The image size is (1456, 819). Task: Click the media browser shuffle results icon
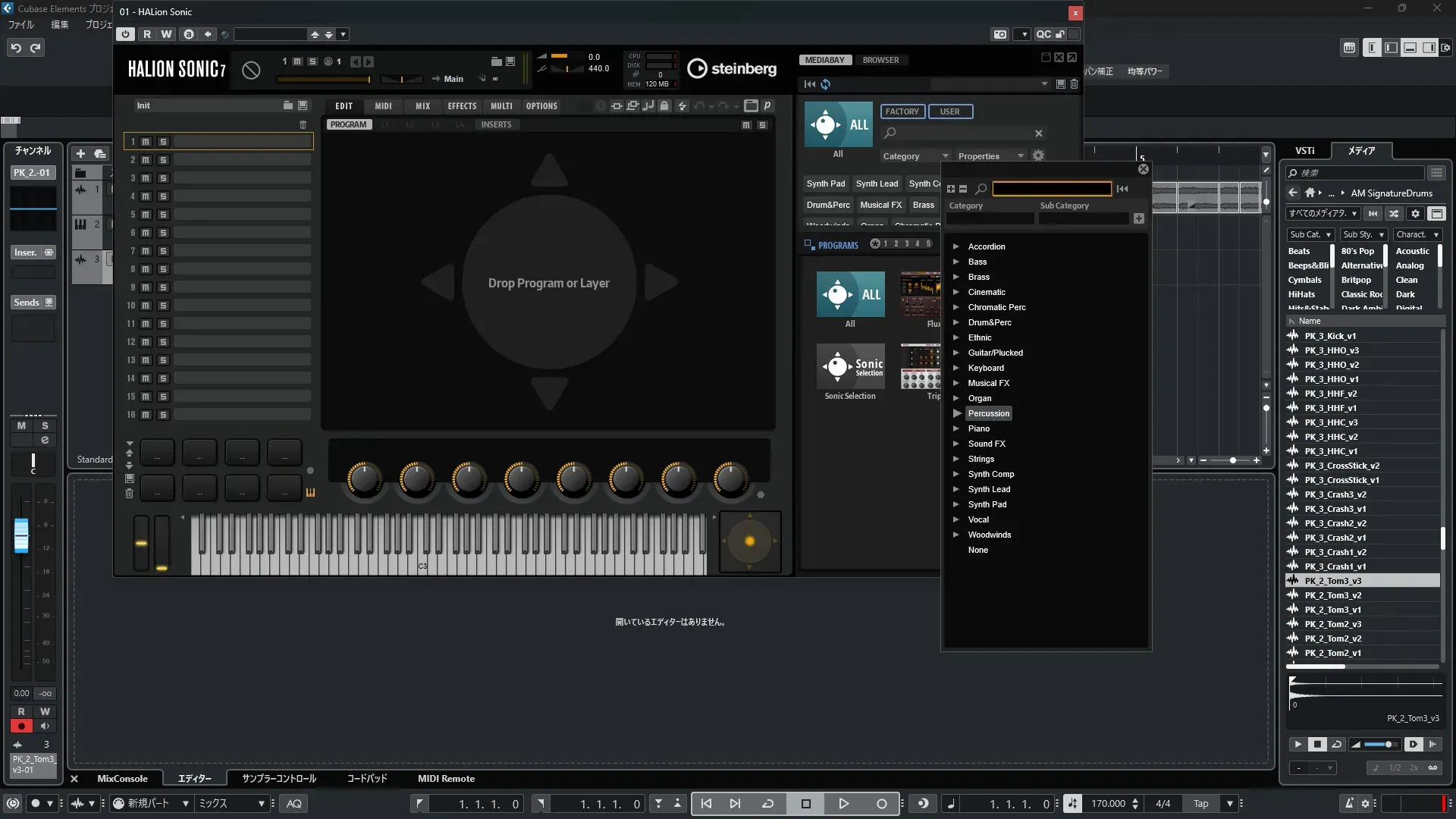point(1394,214)
